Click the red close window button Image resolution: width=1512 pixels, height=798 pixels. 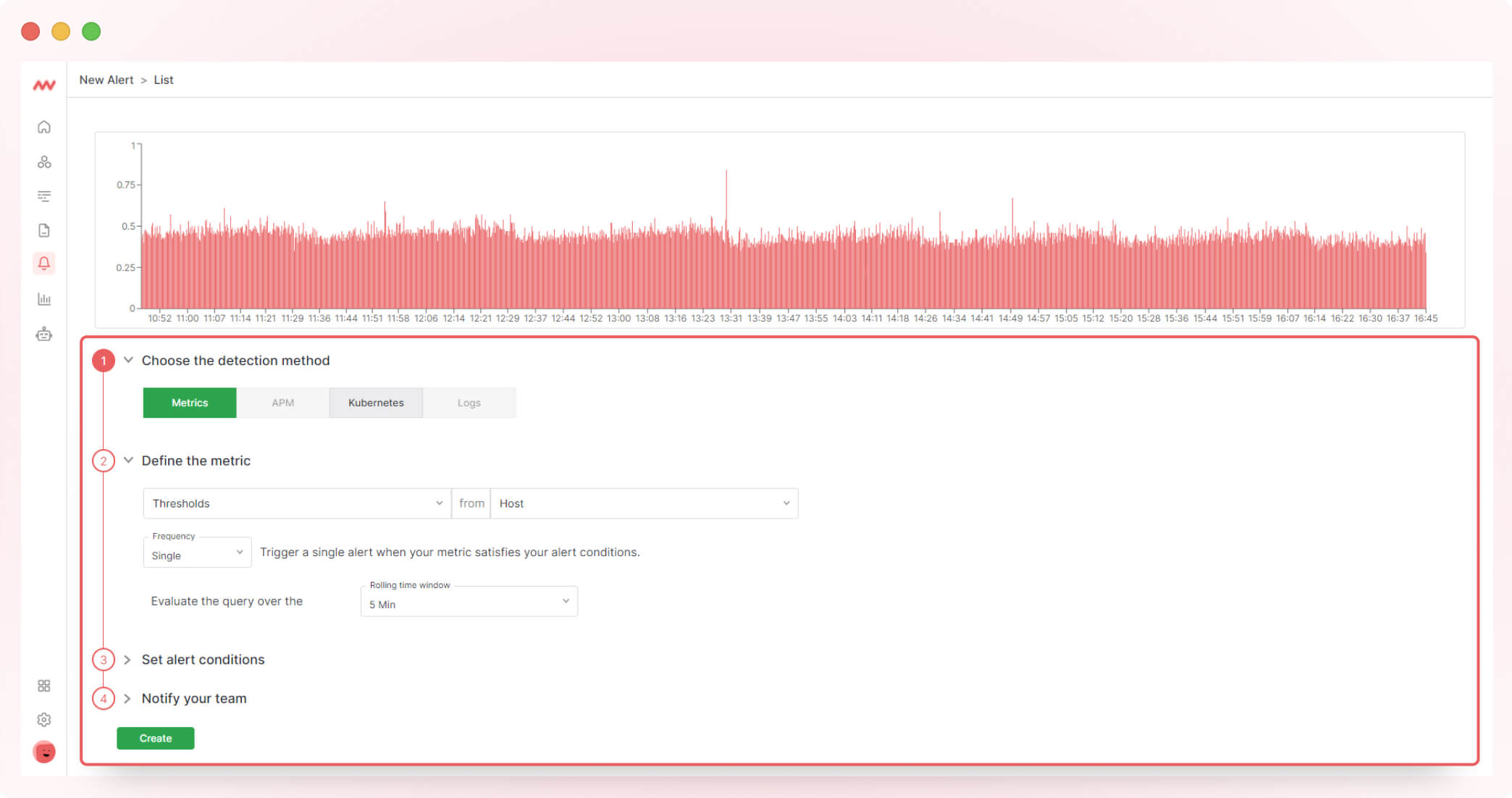[x=30, y=31]
